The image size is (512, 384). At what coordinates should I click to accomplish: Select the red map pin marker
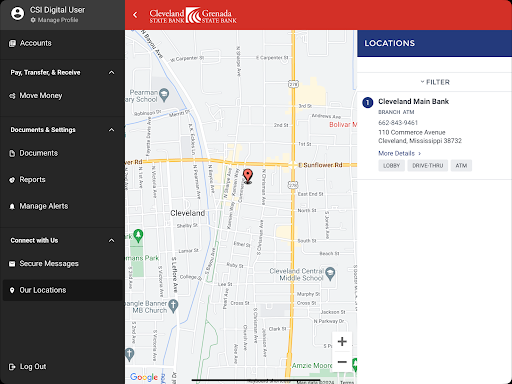[248, 176]
